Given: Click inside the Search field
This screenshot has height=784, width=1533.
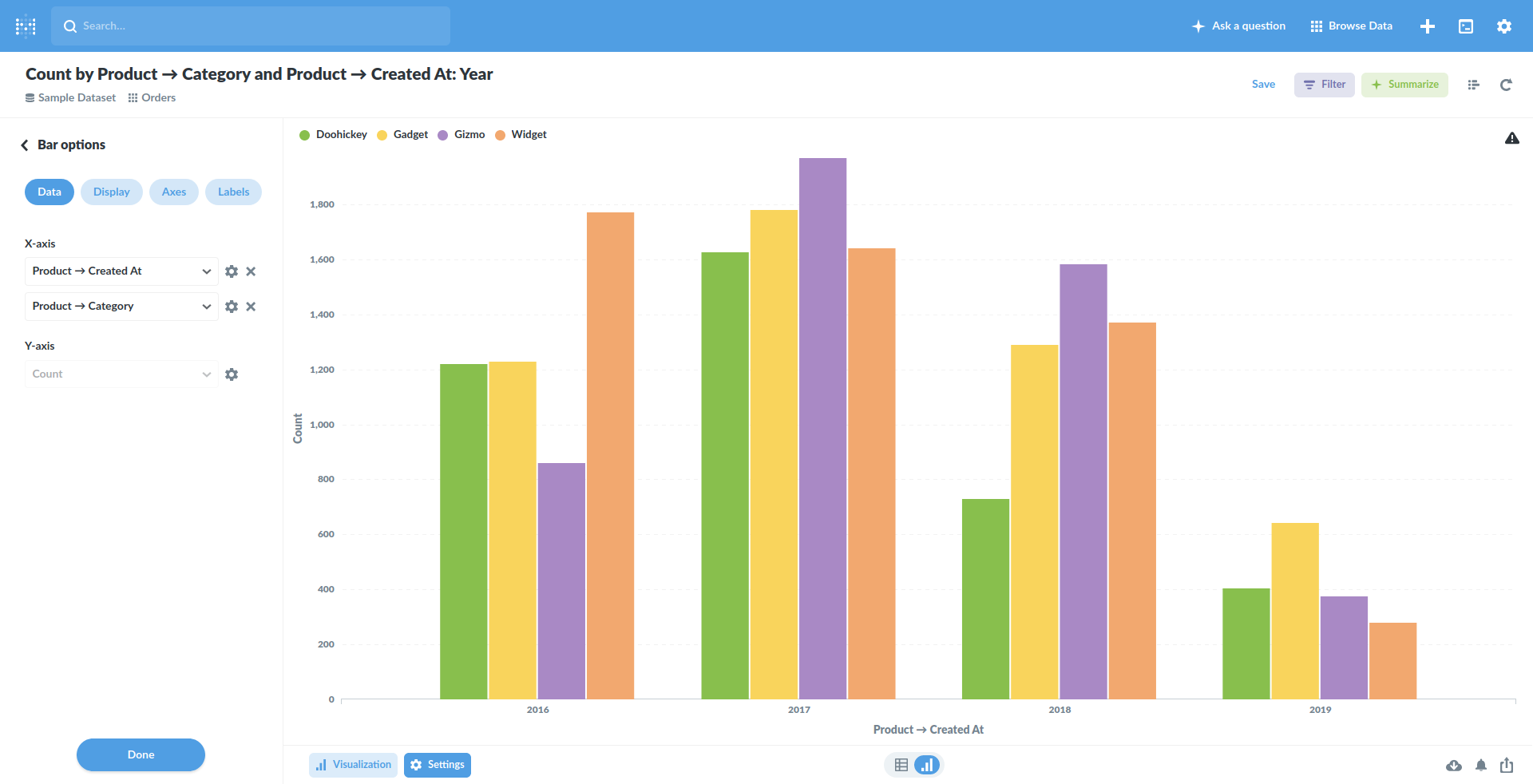Looking at the screenshot, I should point(251,26).
